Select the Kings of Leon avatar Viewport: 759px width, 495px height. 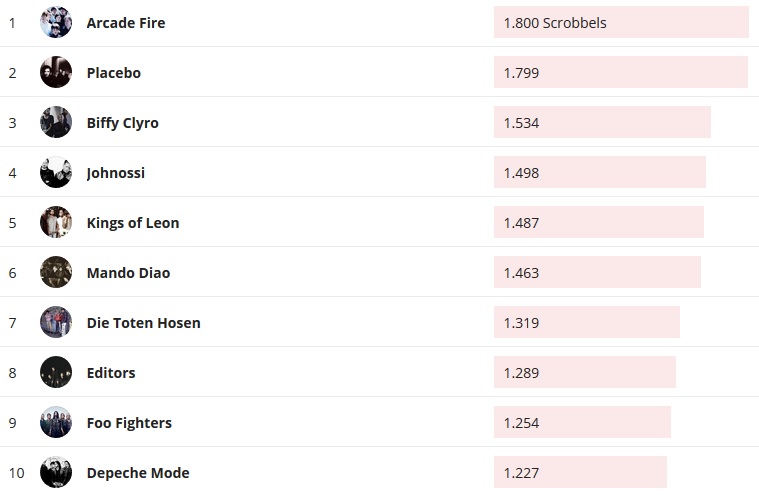point(56,222)
